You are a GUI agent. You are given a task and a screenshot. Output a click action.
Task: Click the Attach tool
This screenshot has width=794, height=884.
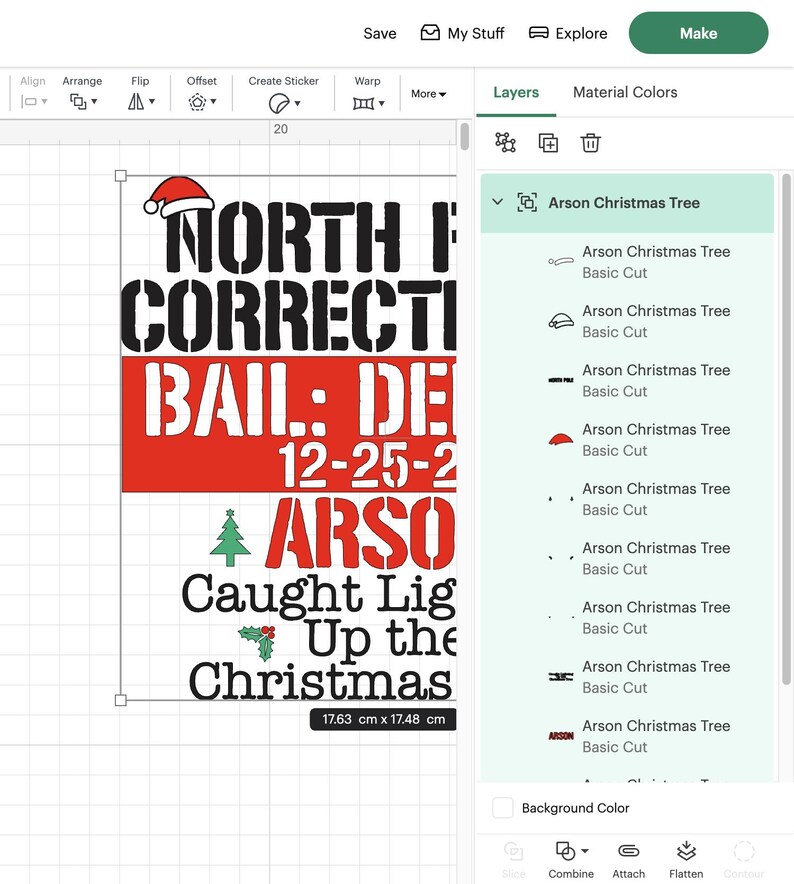point(628,860)
